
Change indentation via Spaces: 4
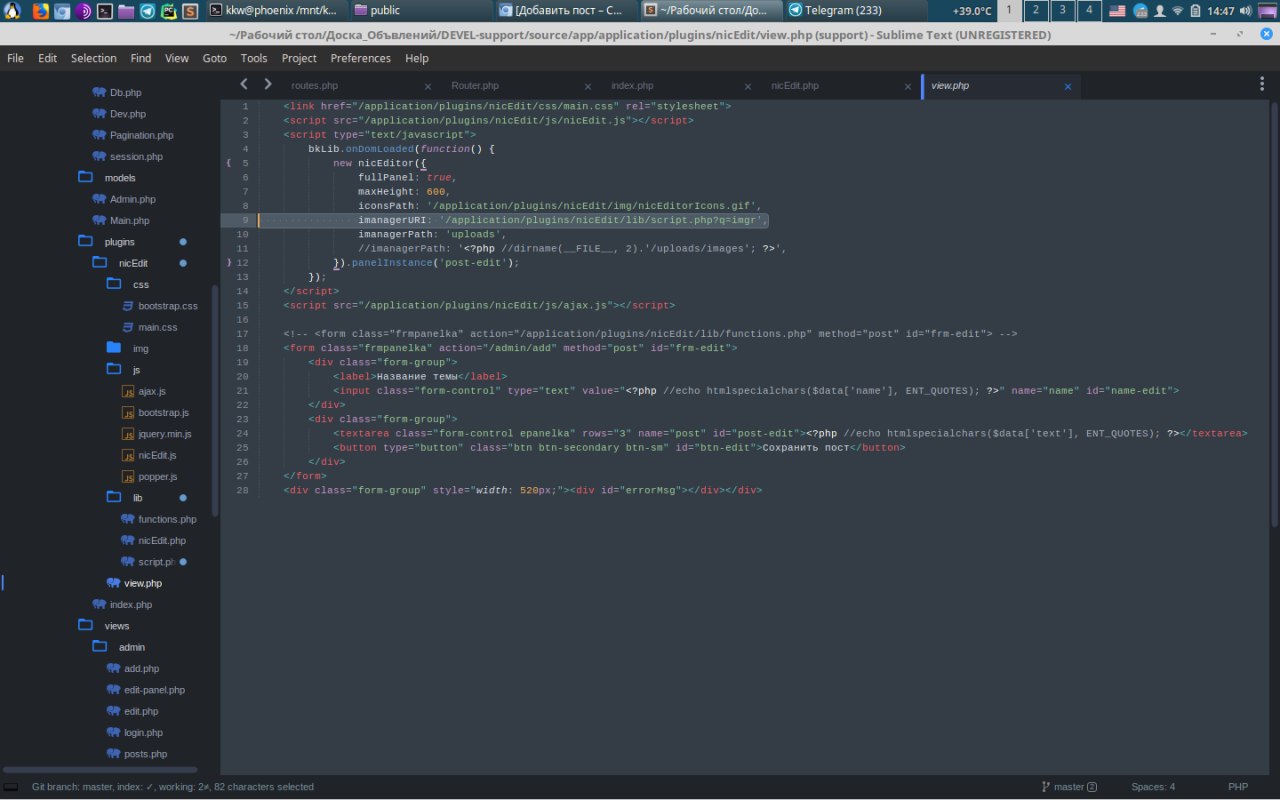coord(1153,787)
